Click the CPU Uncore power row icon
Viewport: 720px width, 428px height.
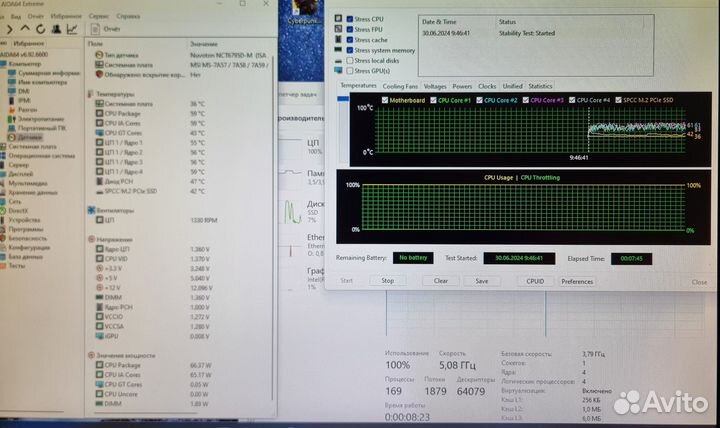(99, 394)
